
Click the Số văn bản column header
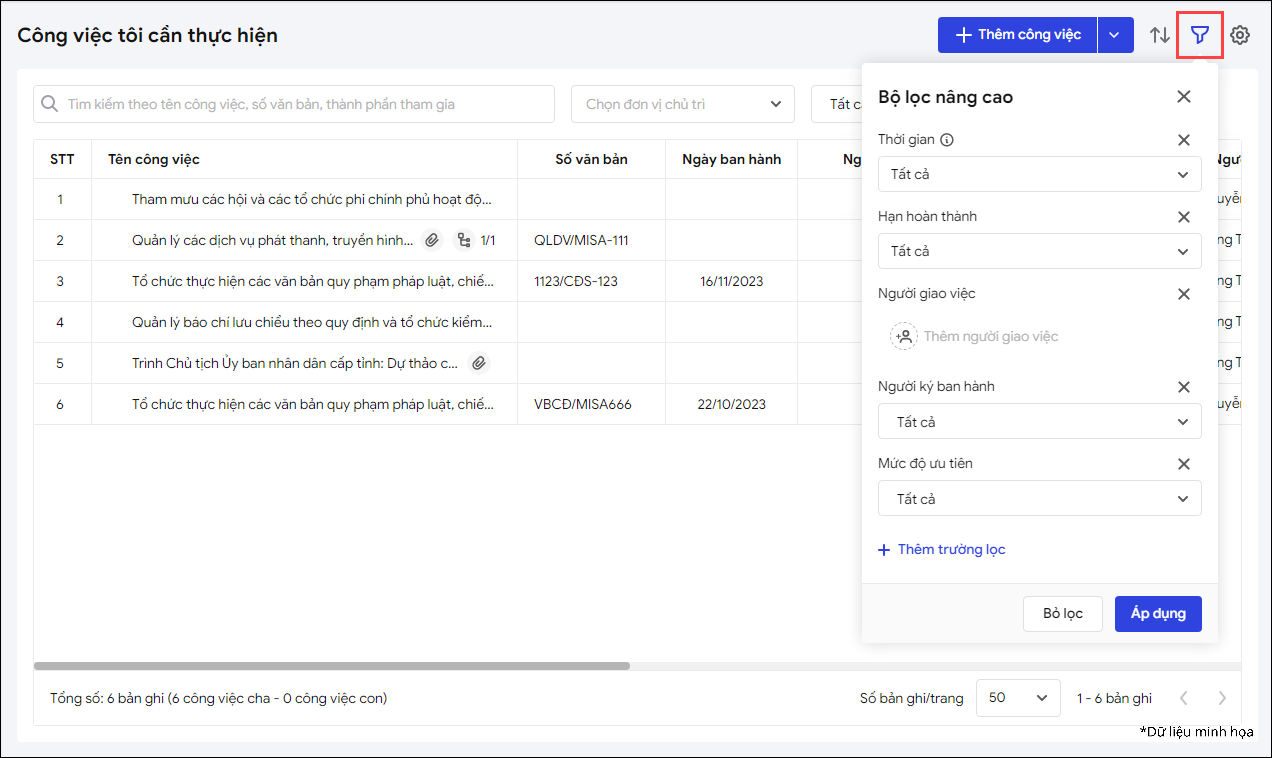(x=592, y=159)
